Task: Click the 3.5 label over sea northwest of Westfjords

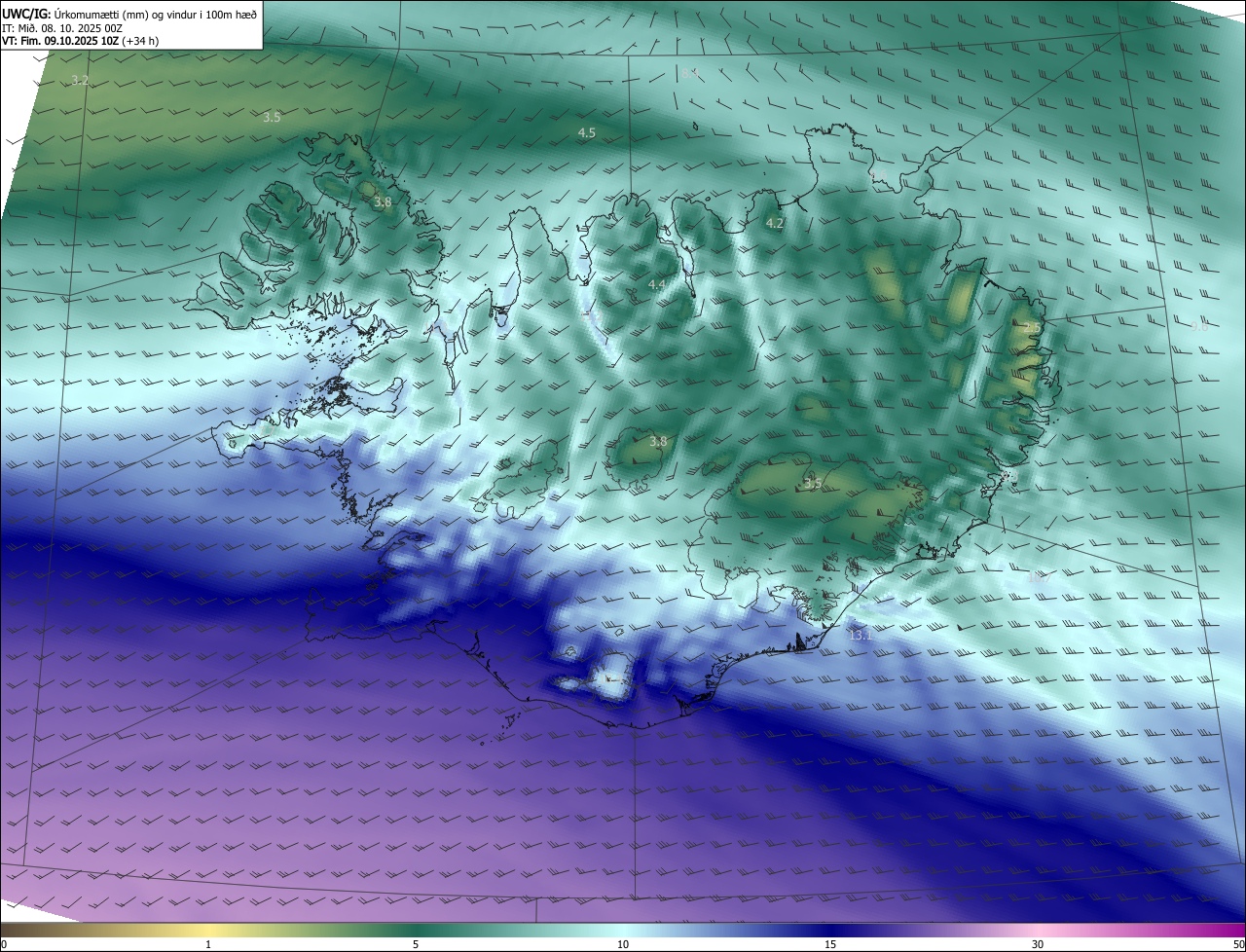Action: point(272,117)
